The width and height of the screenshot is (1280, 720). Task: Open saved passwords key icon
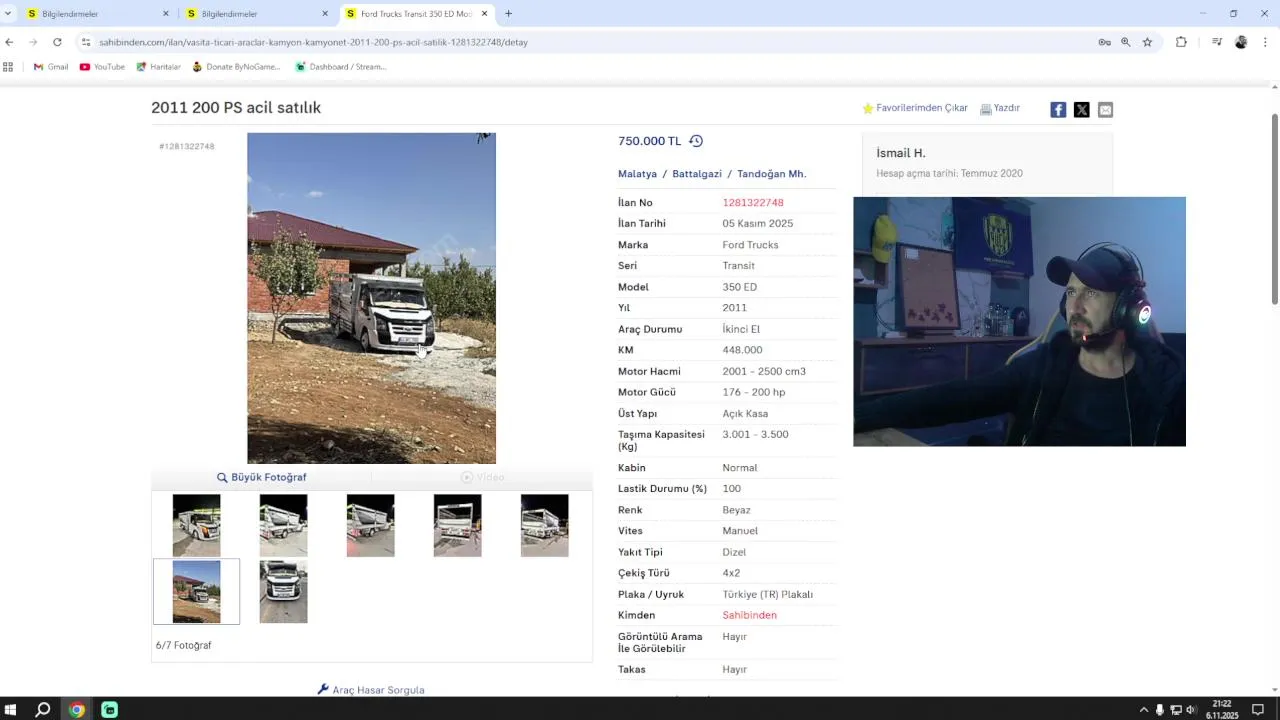pos(1104,42)
